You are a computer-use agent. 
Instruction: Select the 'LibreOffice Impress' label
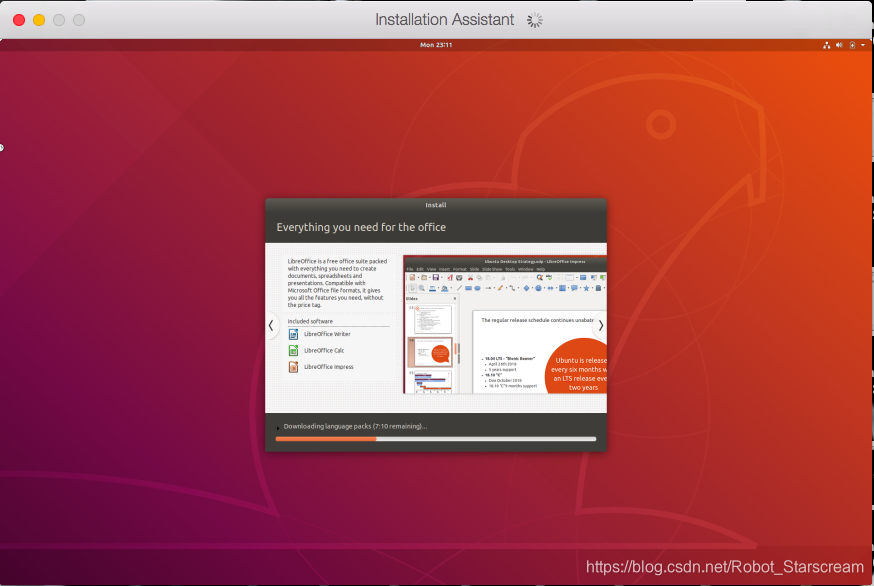pos(328,367)
